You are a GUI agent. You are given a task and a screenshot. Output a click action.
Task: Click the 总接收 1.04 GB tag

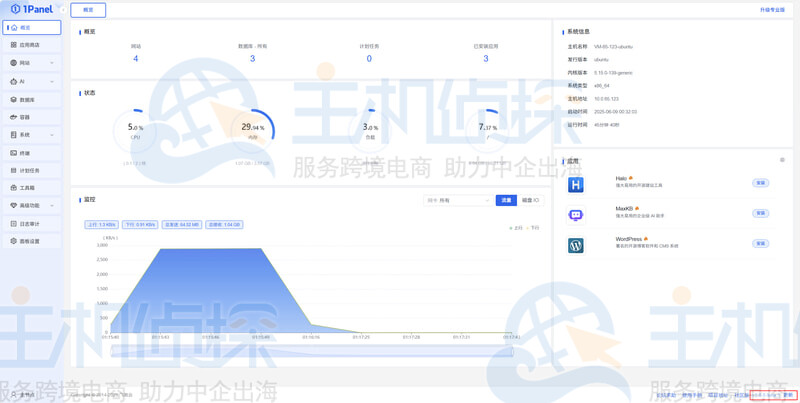[224, 224]
